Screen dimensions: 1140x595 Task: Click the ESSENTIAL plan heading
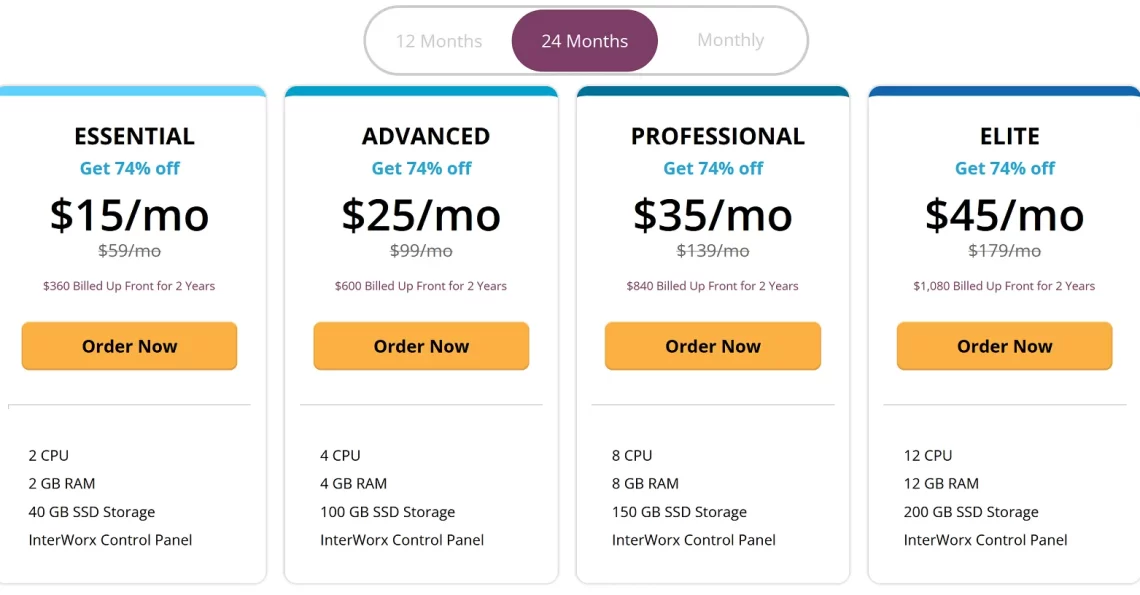pos(135,136)
